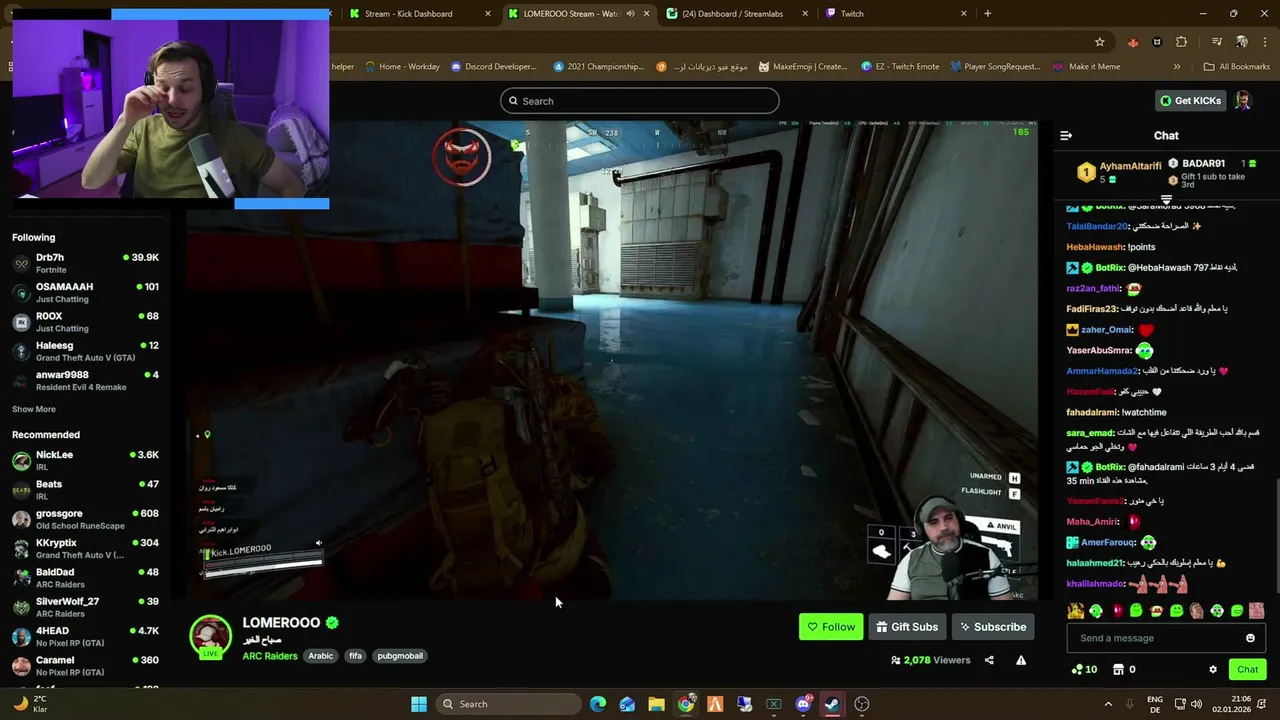Click the Windows taskbar Search box

(x=508, y=704)
